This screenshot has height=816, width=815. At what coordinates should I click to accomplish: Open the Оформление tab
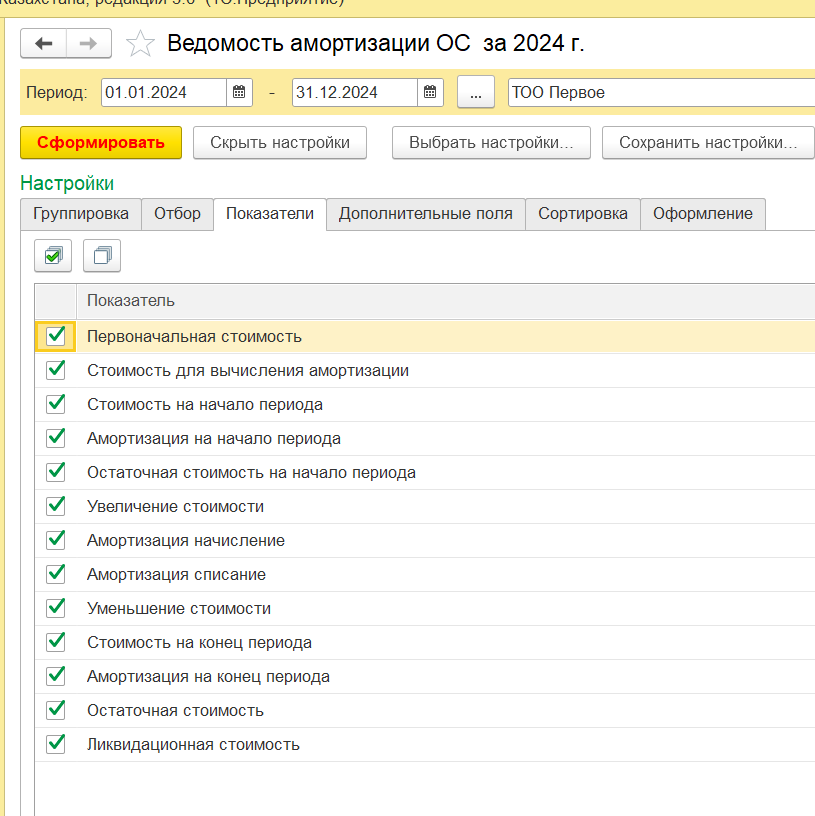702,214
